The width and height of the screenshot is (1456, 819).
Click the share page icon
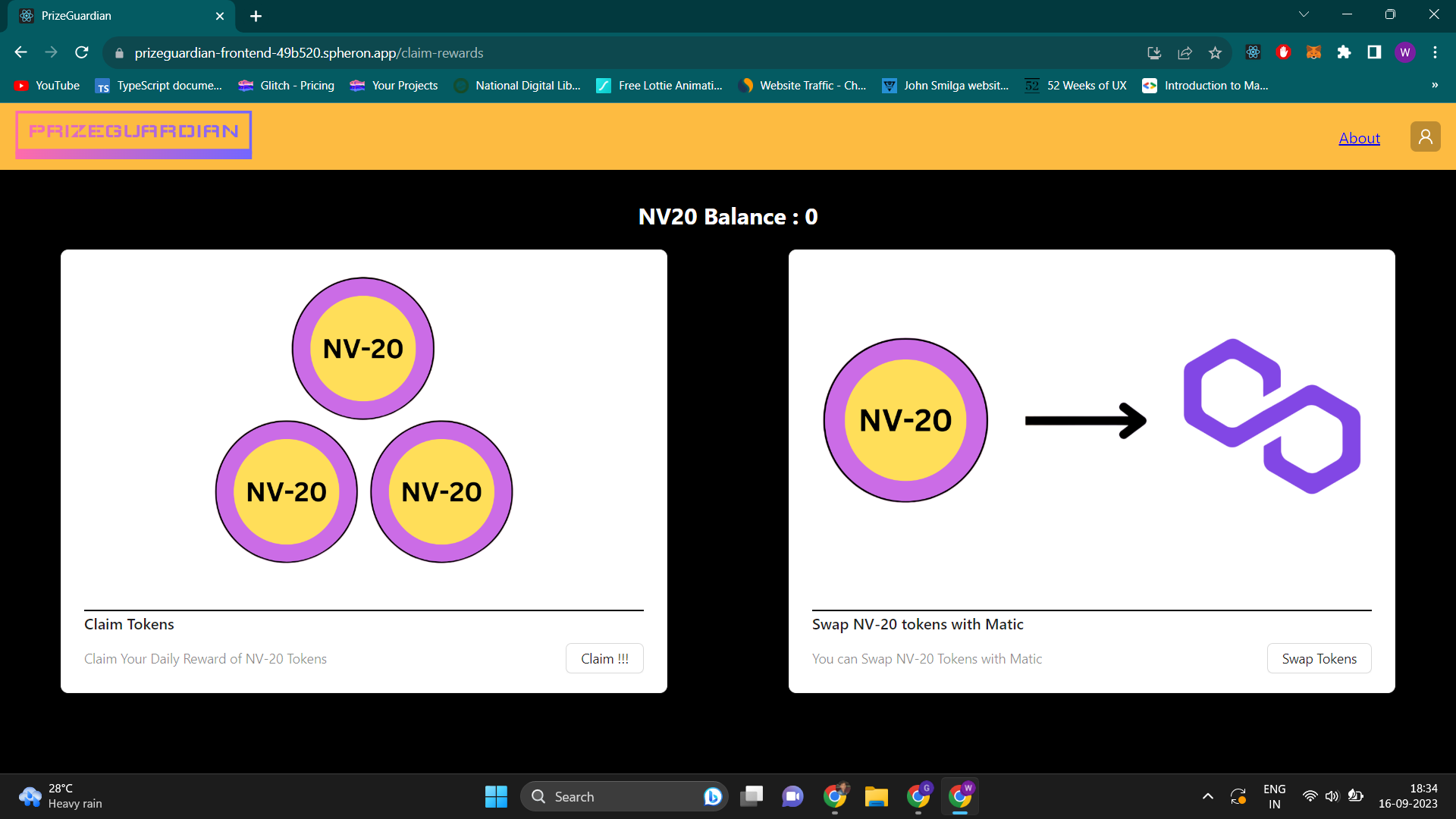coord(1185,52)
